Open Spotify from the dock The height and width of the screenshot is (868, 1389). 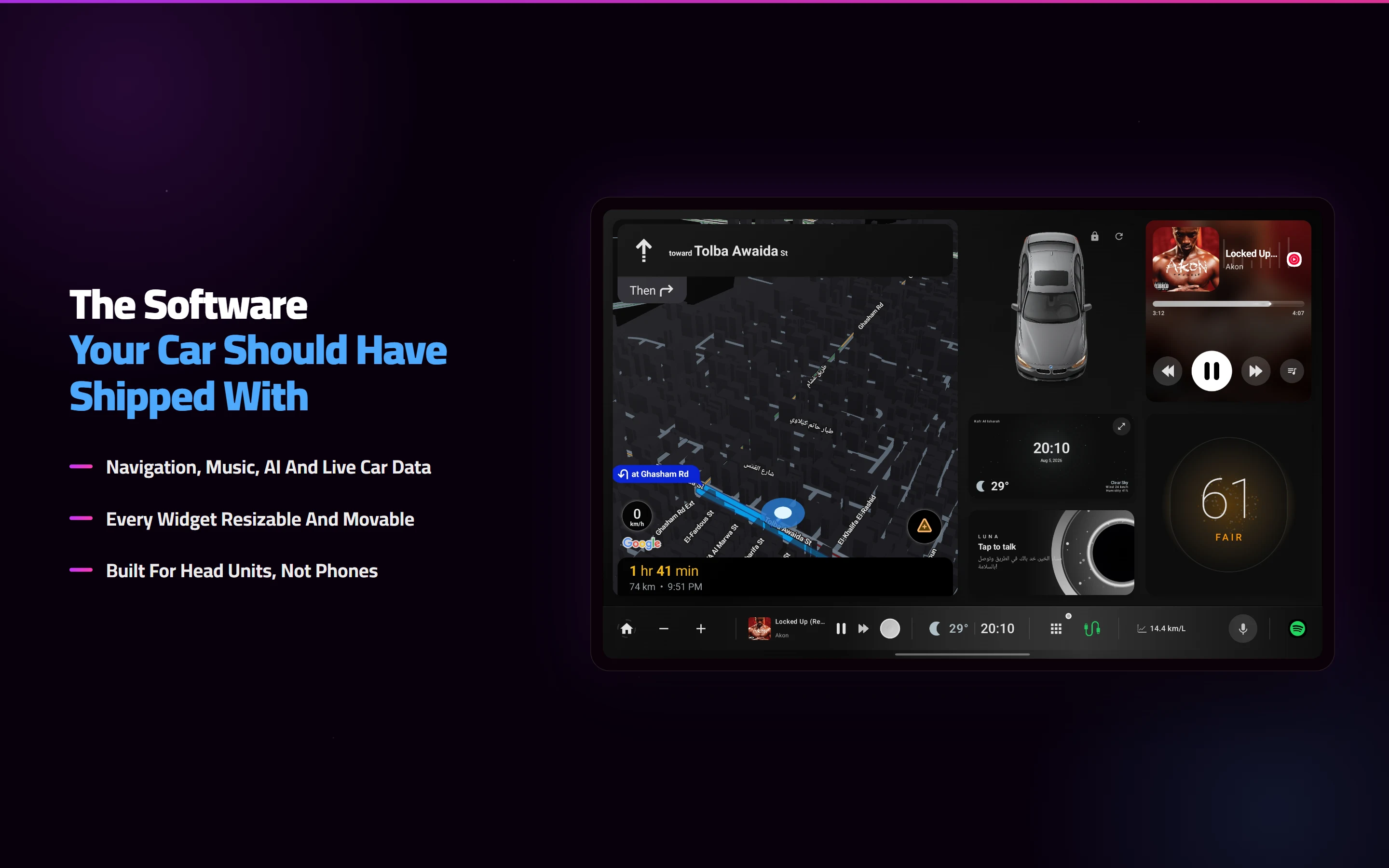[1297, 629]
